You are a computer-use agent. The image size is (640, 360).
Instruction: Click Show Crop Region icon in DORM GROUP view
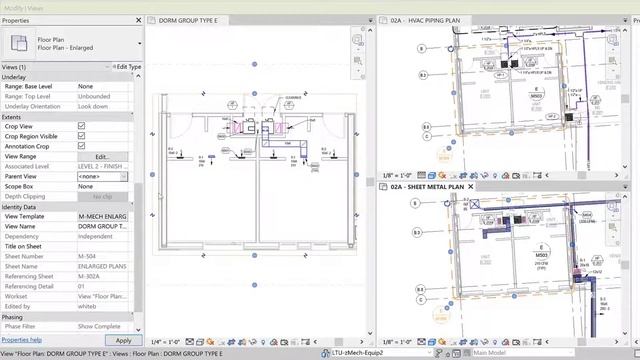[242, 342]
